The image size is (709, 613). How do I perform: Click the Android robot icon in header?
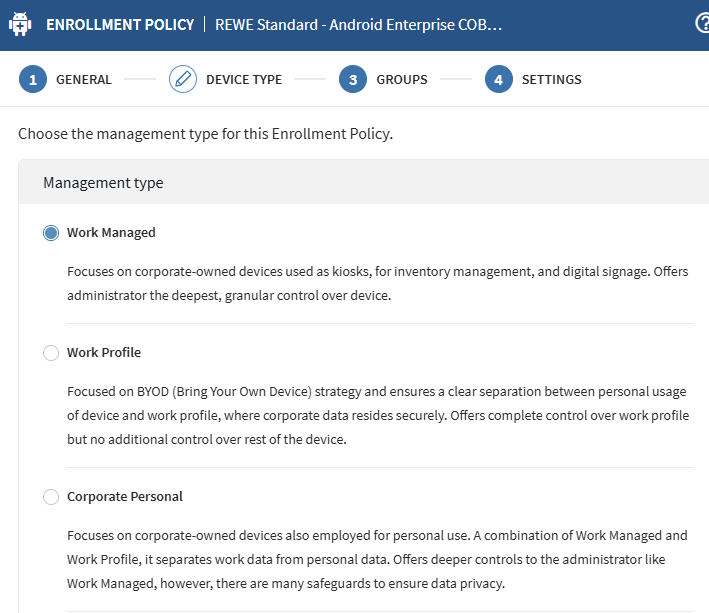pyautogui.click(x=20, y=24)
